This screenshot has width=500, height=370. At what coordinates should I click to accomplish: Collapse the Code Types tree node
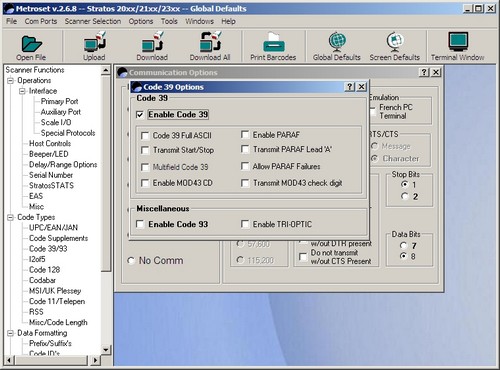[10, 217]
